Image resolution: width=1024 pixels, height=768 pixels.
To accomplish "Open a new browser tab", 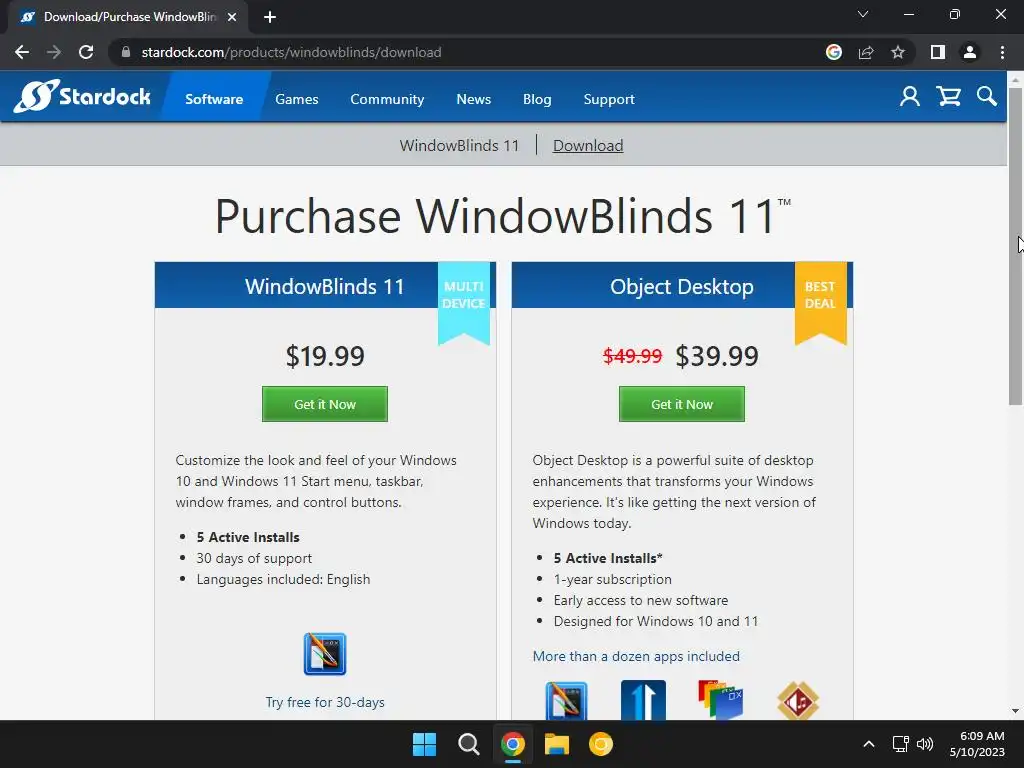I will (270, 17).
